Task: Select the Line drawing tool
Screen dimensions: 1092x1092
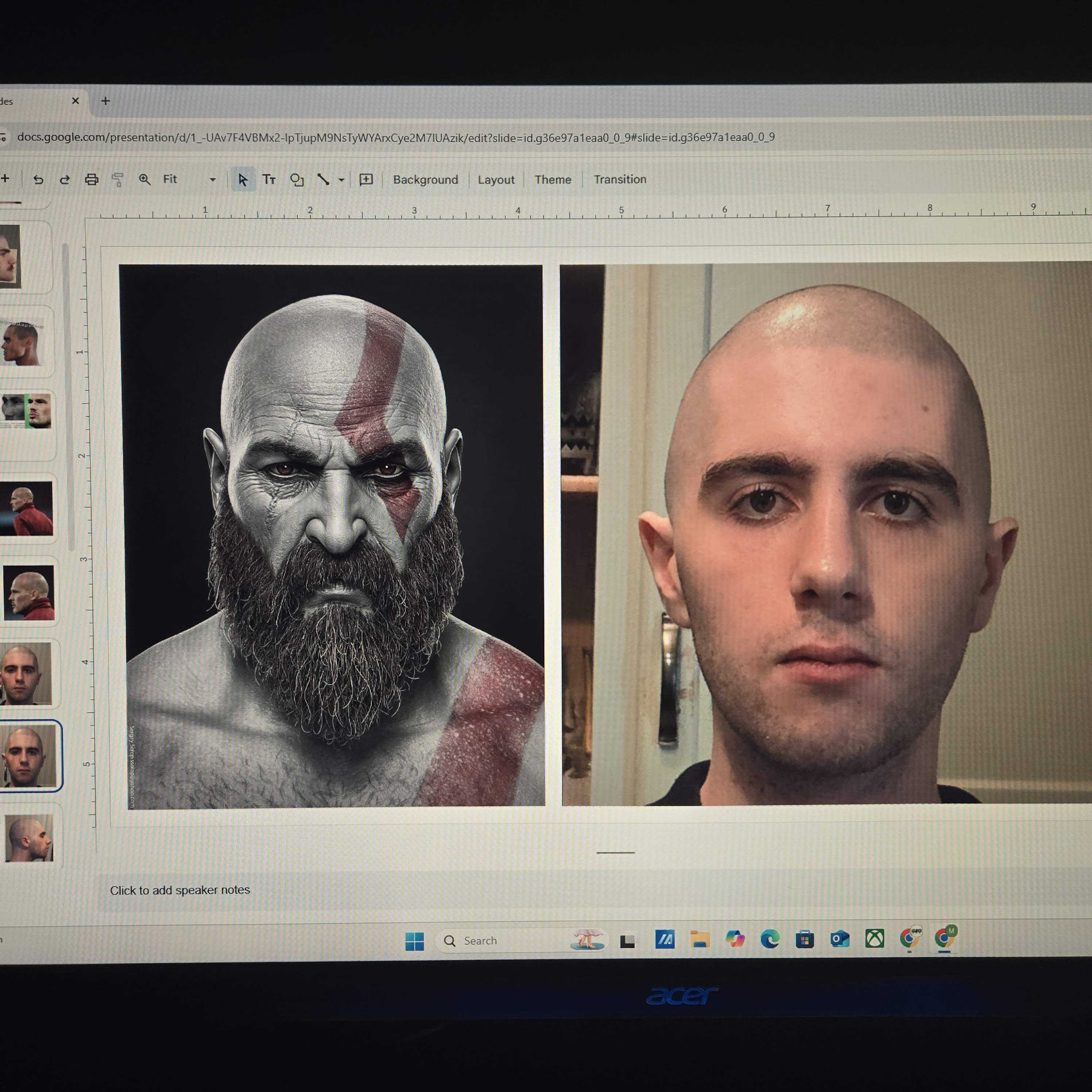Action: (x=323, y=180)
